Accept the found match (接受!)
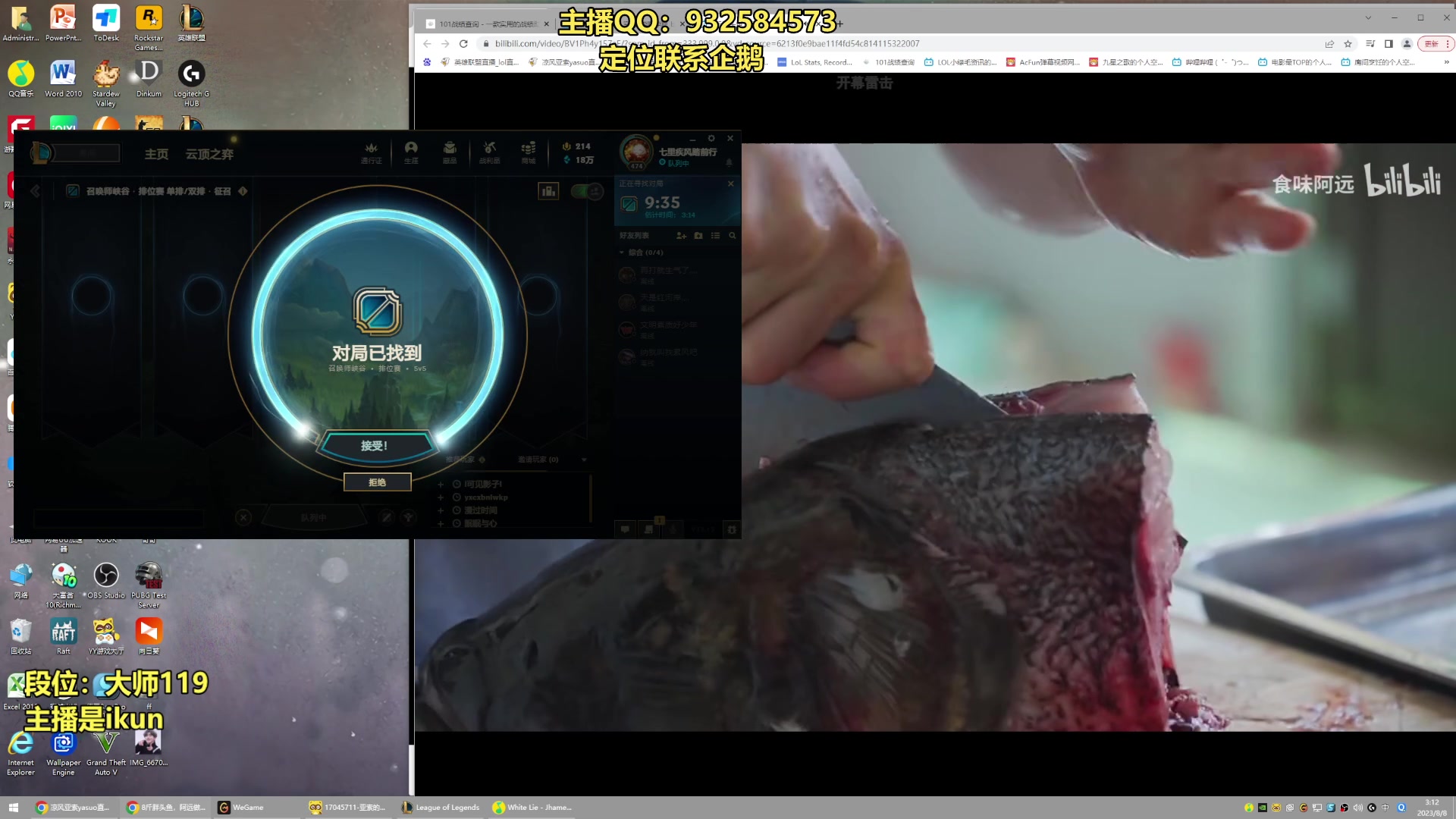 pos(375,446)
